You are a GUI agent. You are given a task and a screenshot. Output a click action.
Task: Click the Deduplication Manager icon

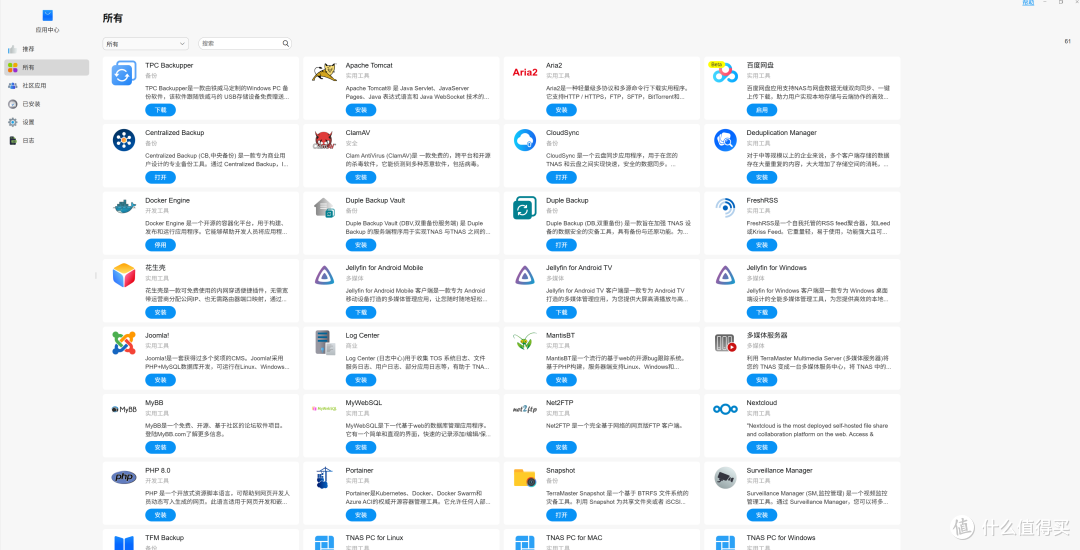point(725,140)
